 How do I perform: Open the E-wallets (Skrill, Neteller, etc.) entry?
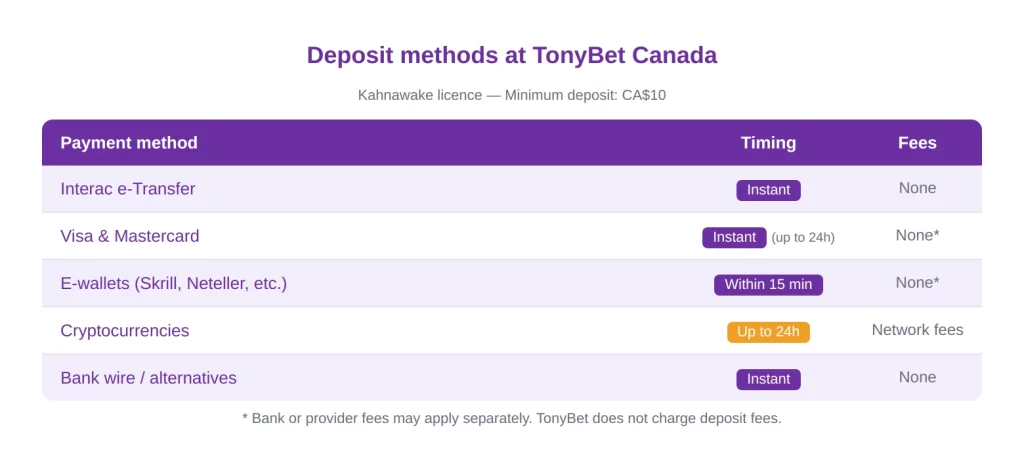point(173,283)
